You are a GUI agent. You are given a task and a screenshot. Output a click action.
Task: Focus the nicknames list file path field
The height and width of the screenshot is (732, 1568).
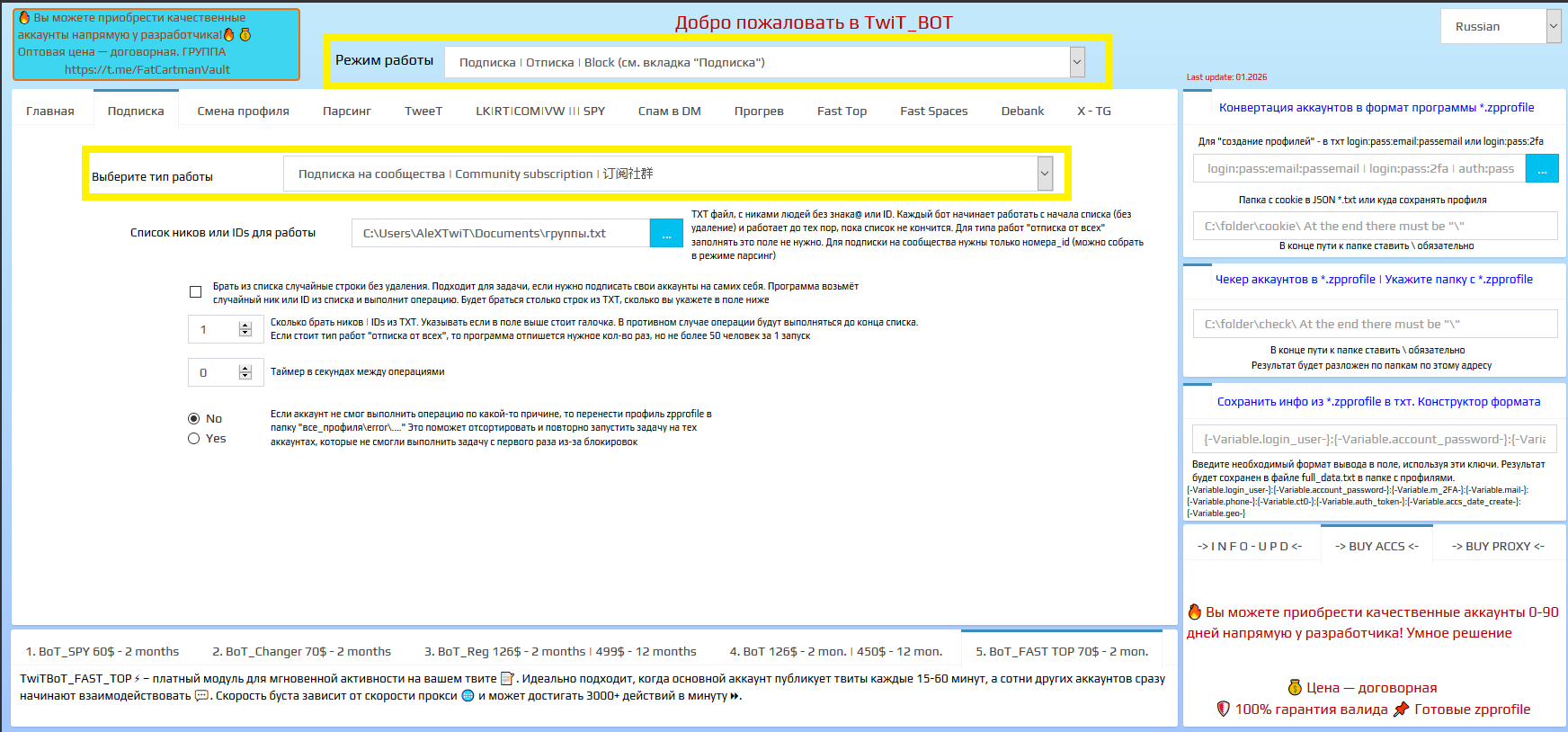(501, 234)
